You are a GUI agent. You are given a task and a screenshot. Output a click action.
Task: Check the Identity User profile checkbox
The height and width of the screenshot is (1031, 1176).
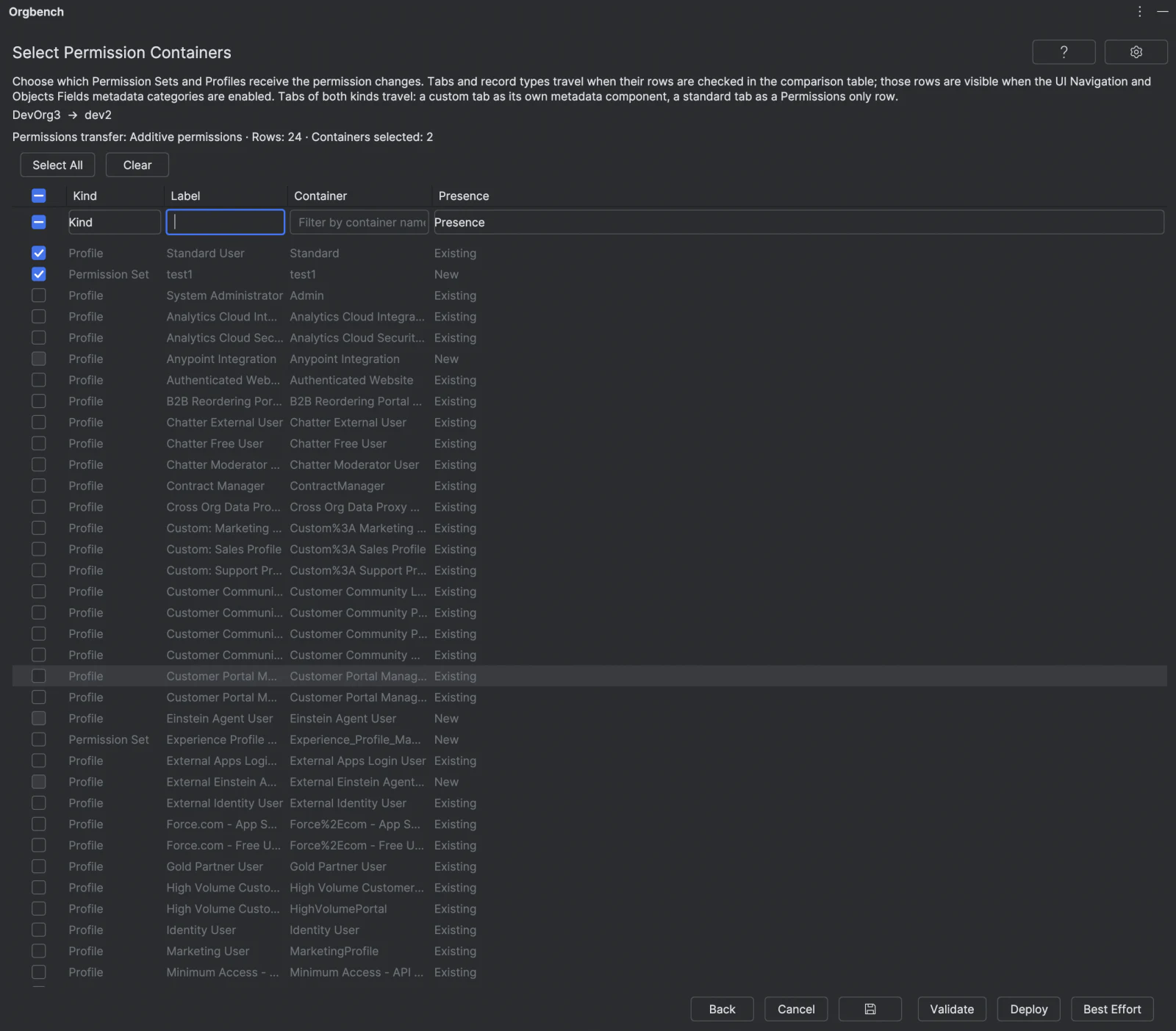pos(39,930)
